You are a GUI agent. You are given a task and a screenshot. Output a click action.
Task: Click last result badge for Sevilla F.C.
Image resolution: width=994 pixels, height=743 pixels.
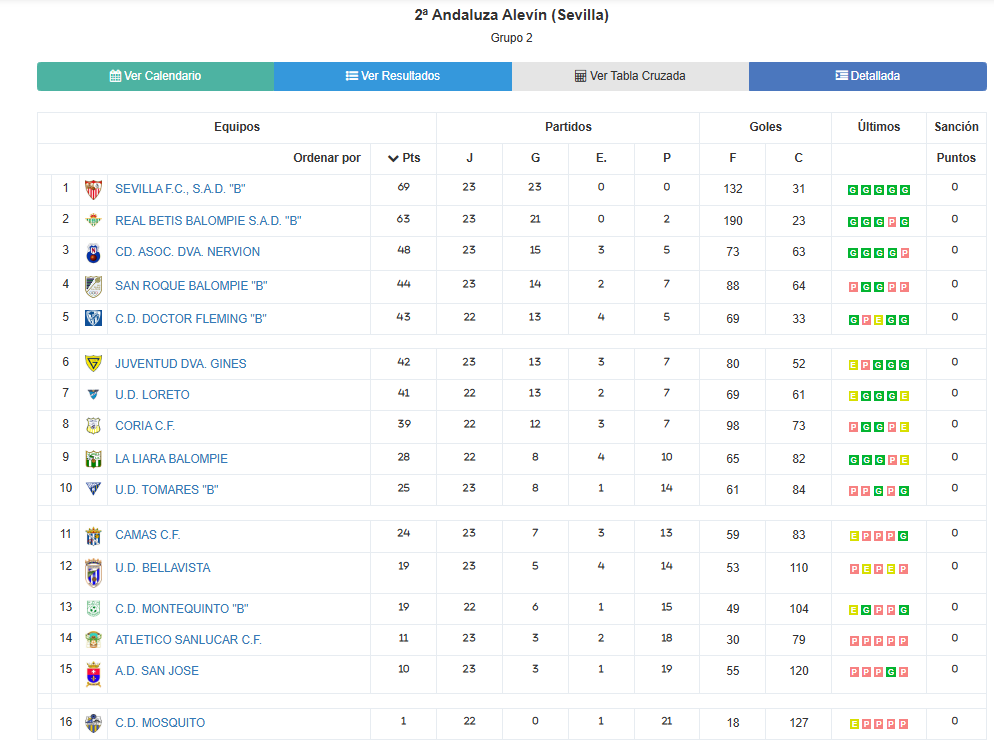(x=905, y=190)
